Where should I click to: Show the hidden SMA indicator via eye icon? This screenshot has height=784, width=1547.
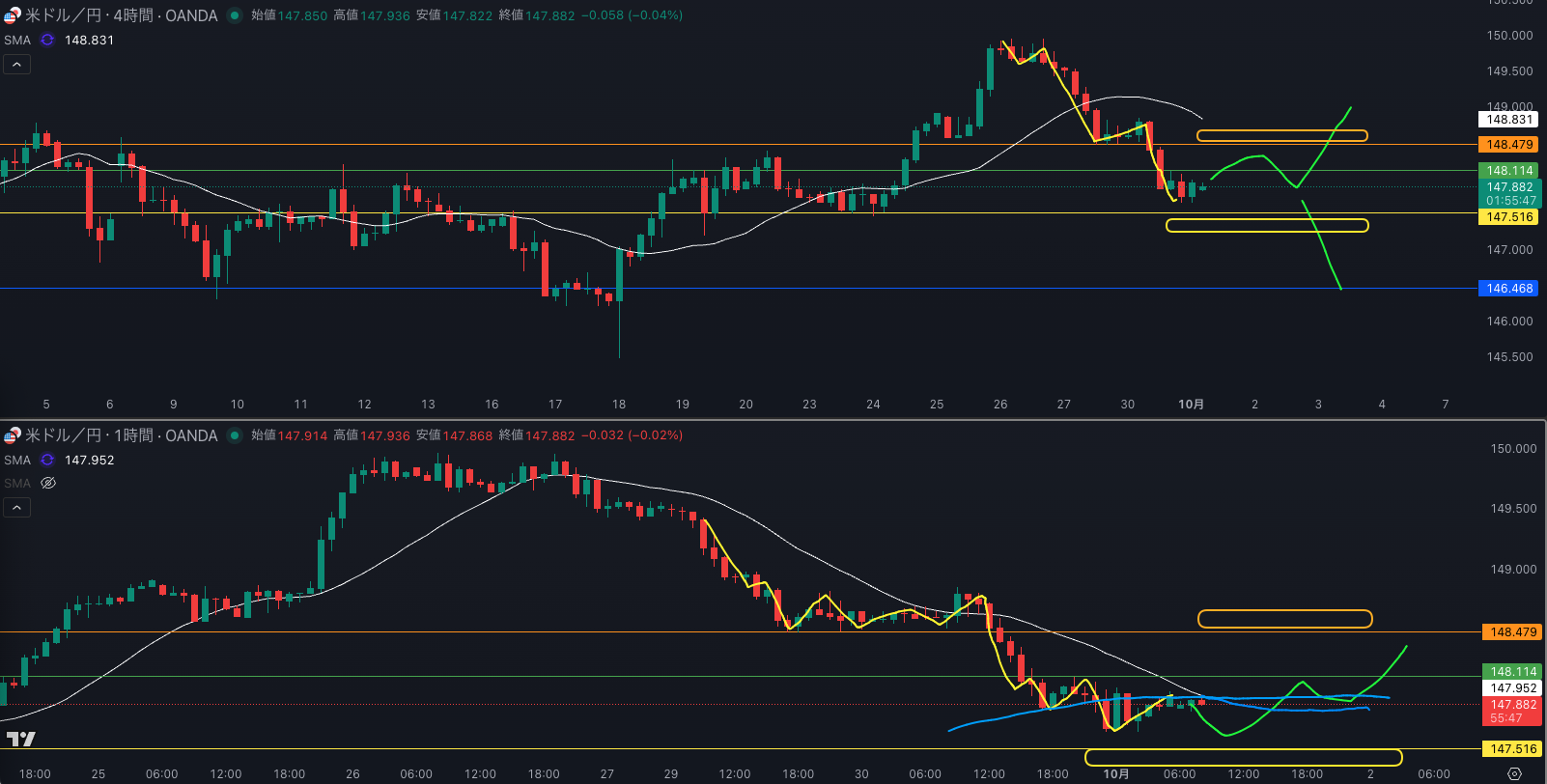(48, 484)
